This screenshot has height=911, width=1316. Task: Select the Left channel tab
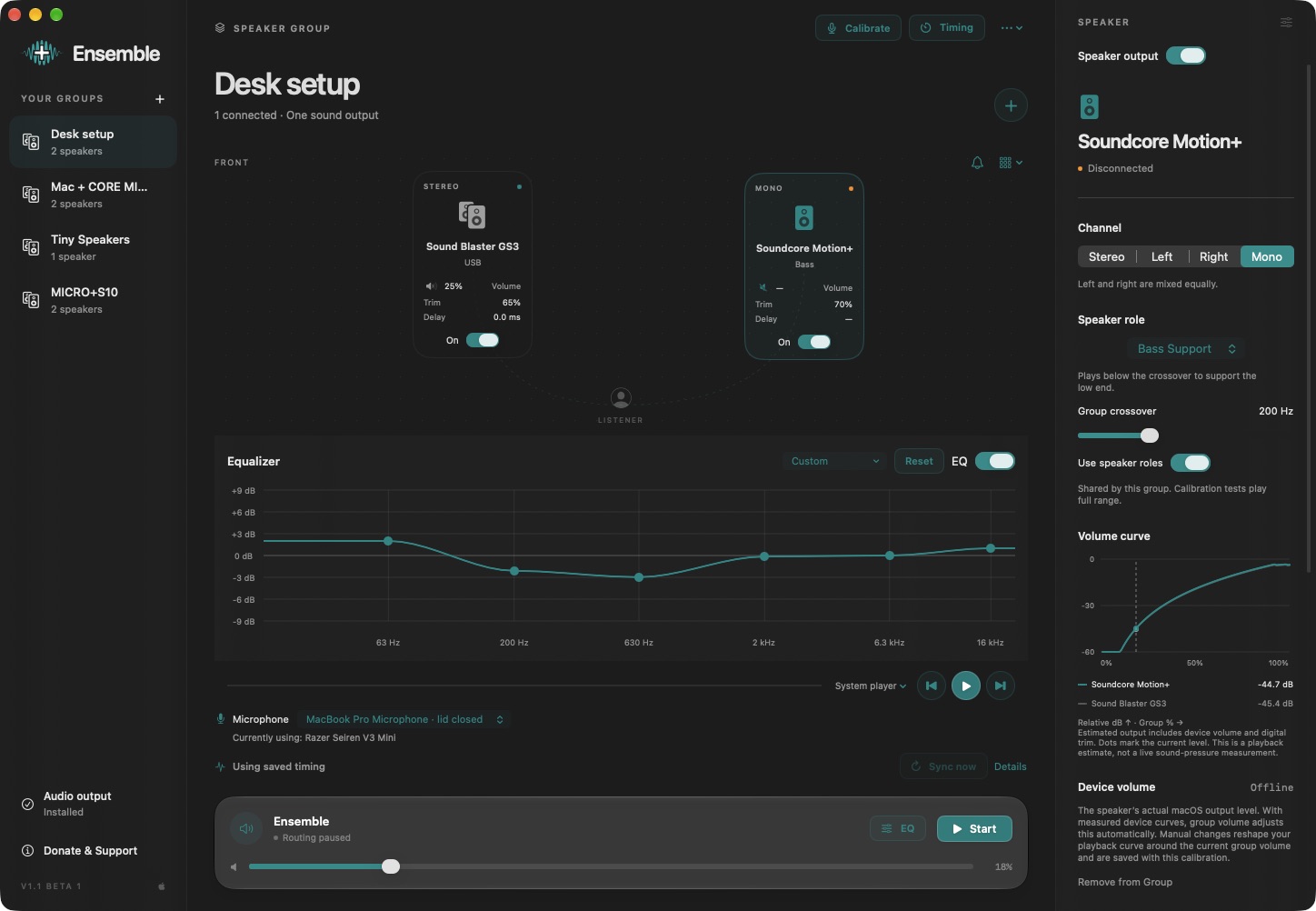point(1161,257)
